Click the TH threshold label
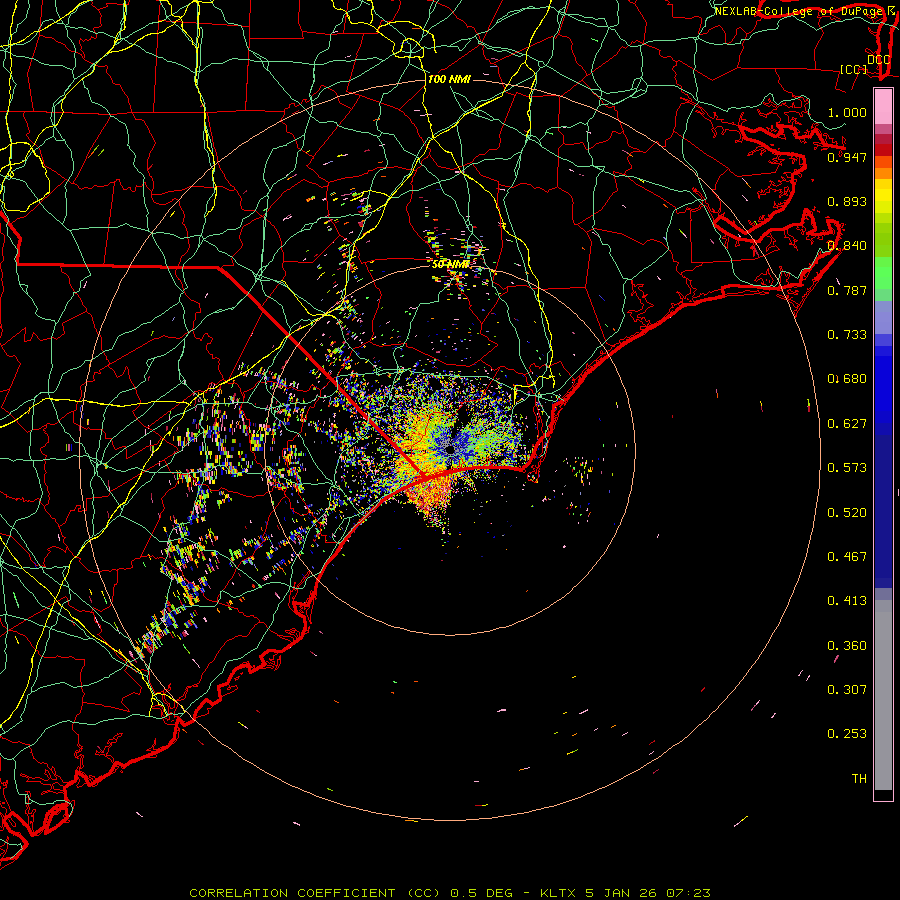 pyautogui.click(x=859, y=778)
